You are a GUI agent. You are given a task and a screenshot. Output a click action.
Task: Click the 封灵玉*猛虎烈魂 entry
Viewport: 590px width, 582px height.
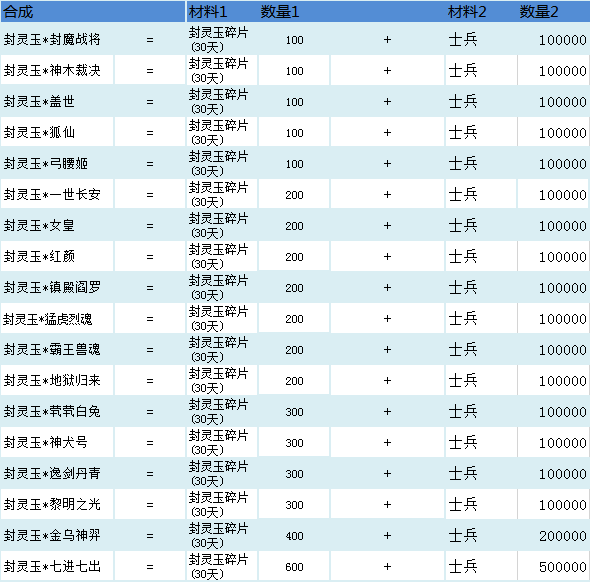point(47,319)
